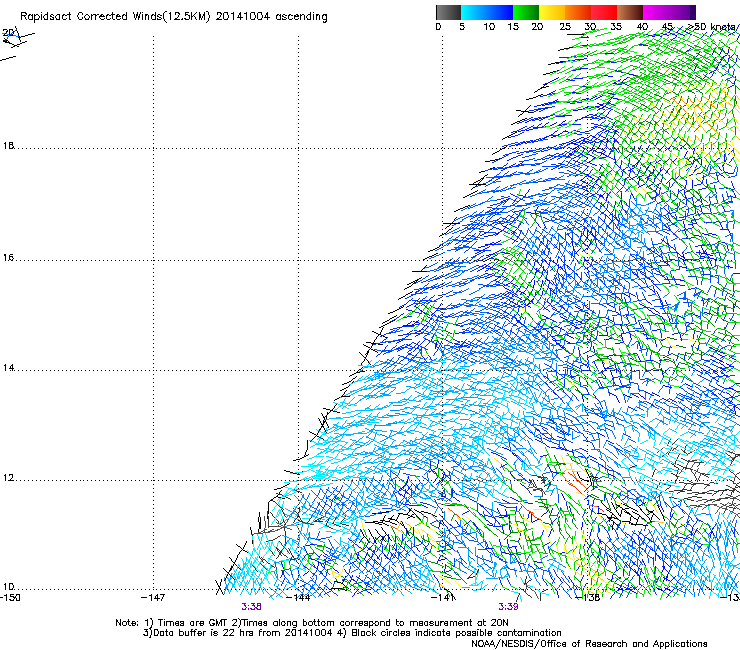Click the gray 0–5 knots legend swatch
Image resolution: width=740 pixels, height=650 pixels.
(x=448, y=12)
